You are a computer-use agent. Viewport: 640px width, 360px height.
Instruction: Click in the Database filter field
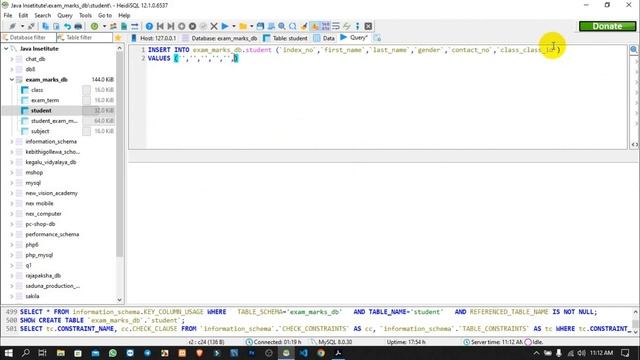pyautogui.click(x=29, y=38)
